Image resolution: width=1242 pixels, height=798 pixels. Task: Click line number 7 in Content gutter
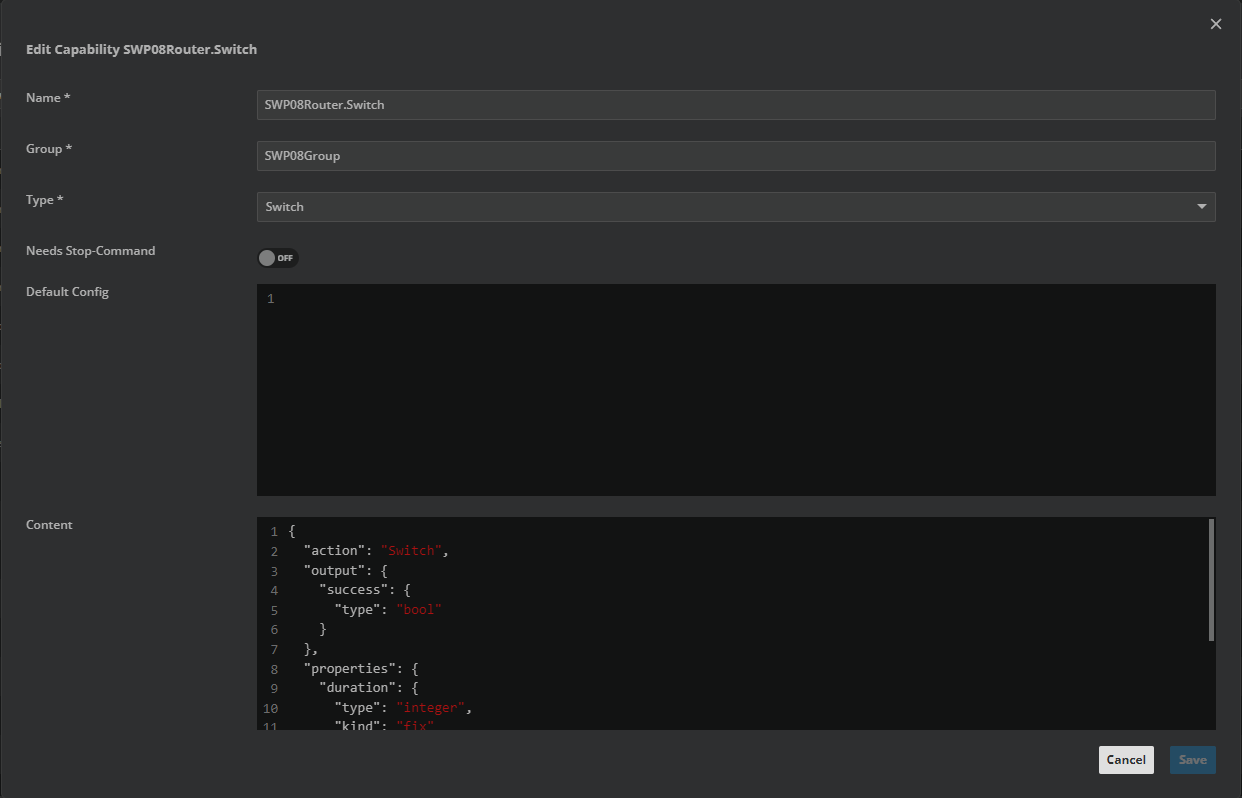273,649
